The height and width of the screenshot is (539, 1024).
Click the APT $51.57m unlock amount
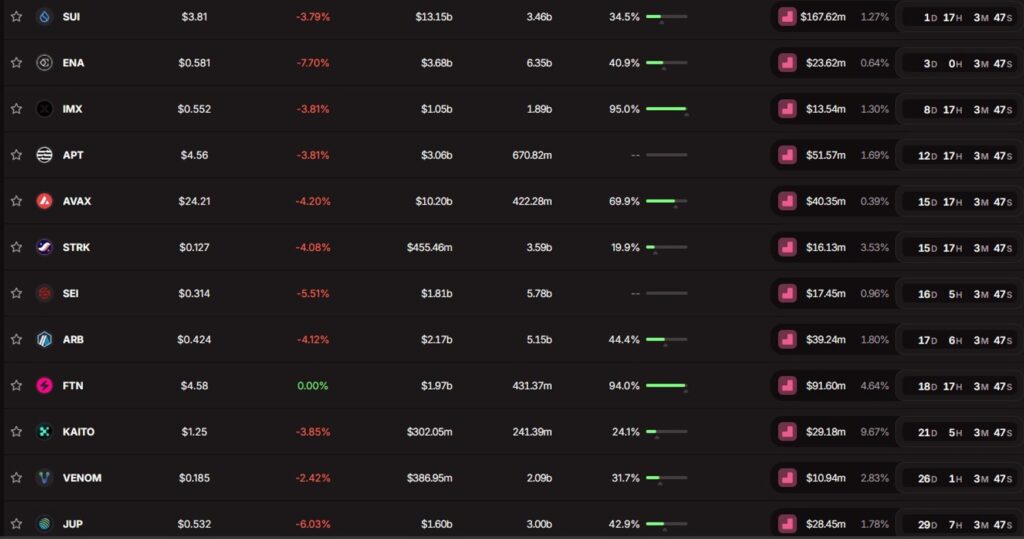[823, 155]
